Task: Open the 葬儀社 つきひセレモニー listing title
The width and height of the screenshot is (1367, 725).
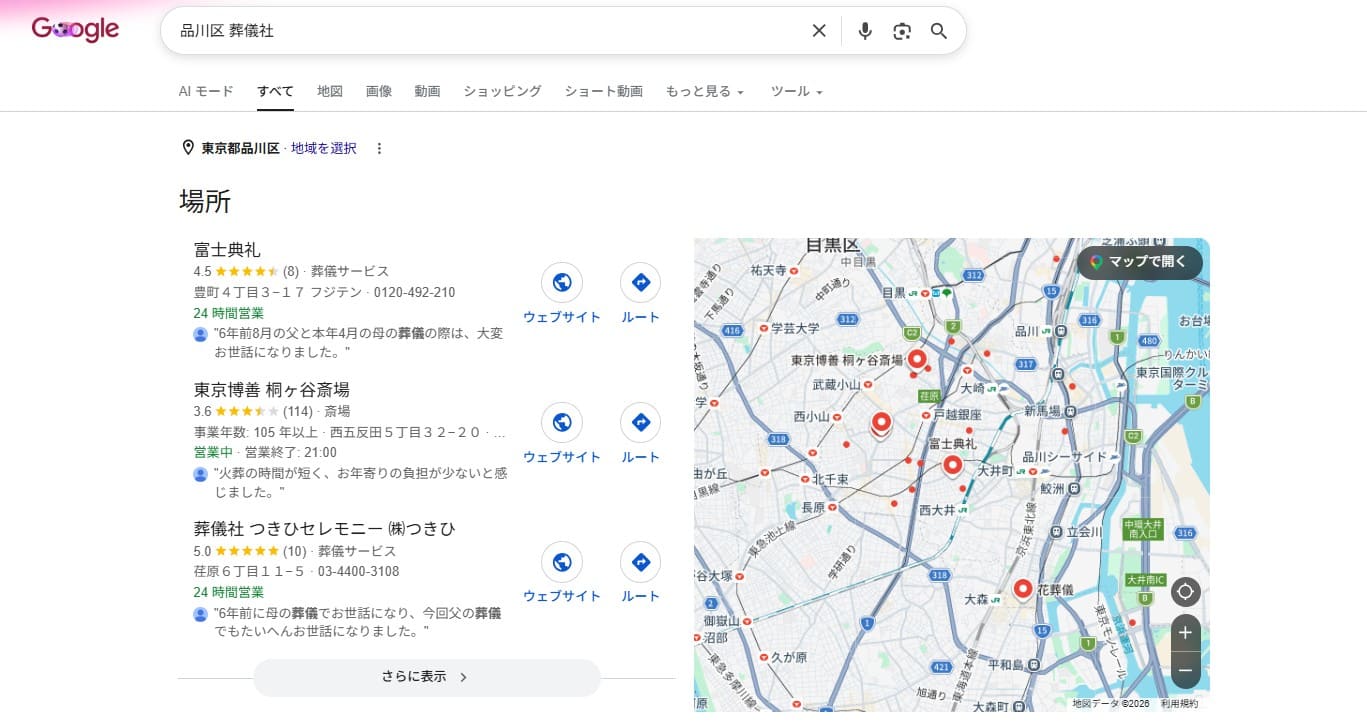Action: click(x=325, y=528)
